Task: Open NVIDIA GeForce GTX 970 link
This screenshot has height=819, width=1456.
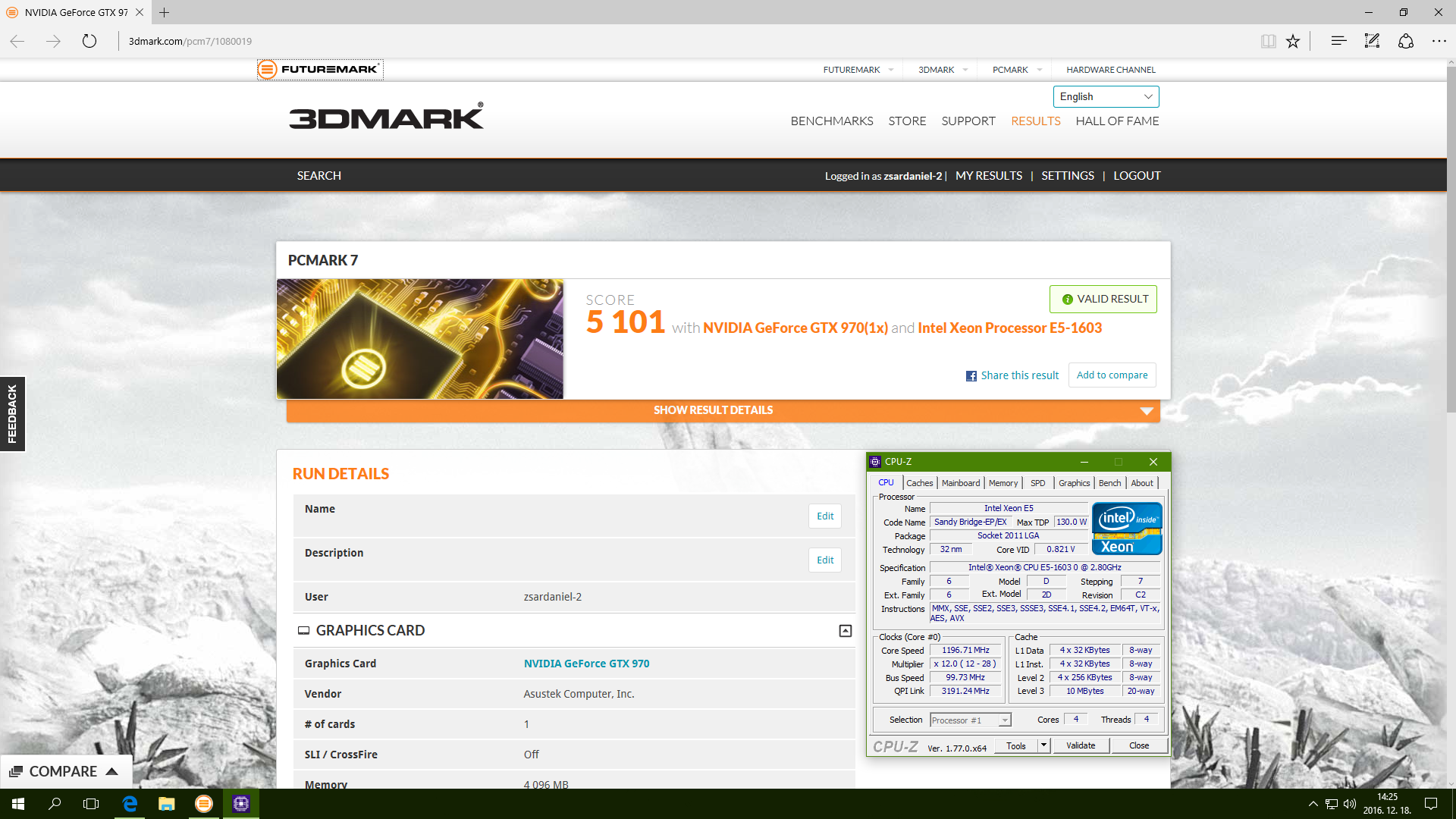Action: [586, 664]
